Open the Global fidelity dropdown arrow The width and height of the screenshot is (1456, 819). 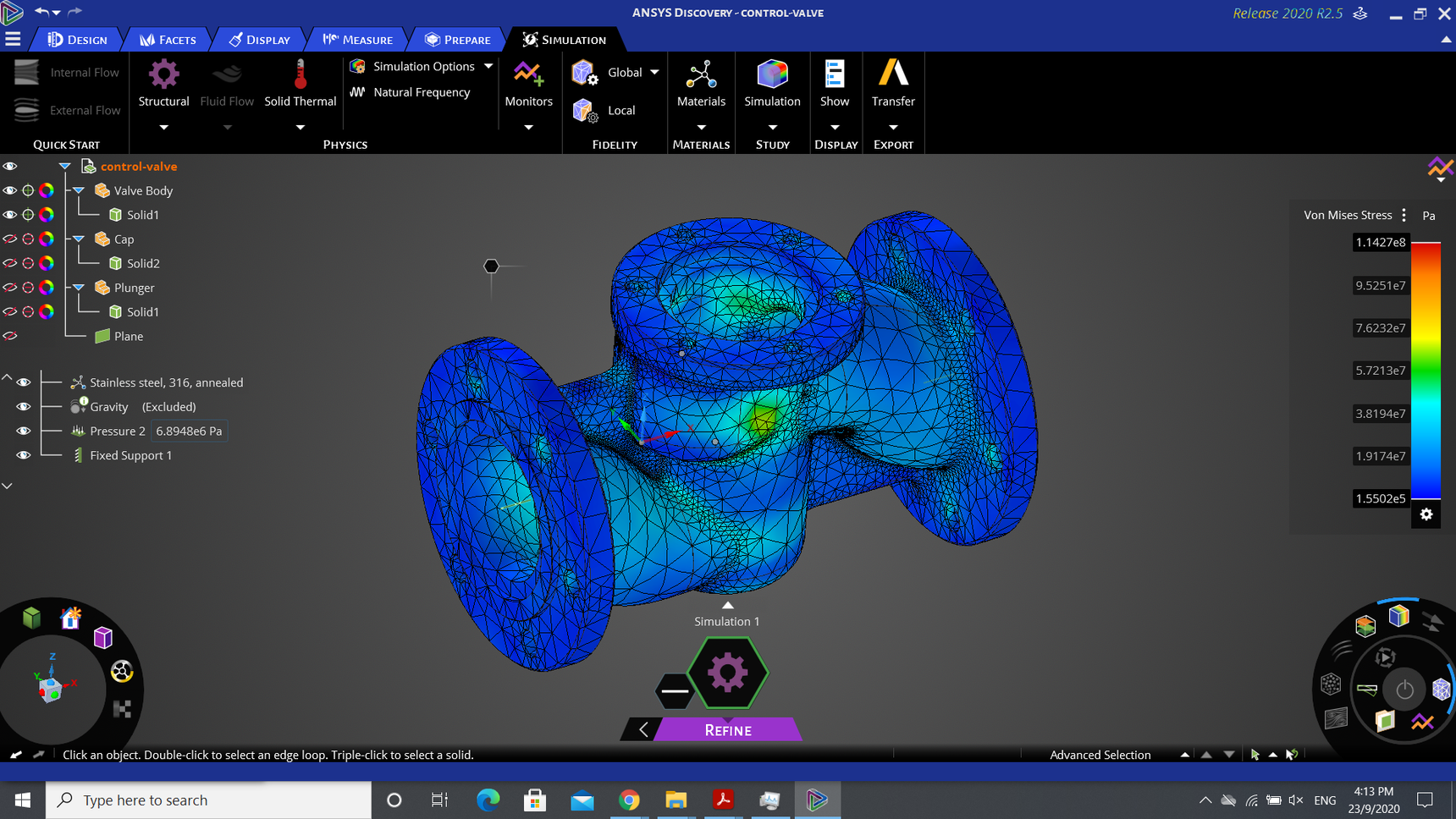tap(654, 73)
